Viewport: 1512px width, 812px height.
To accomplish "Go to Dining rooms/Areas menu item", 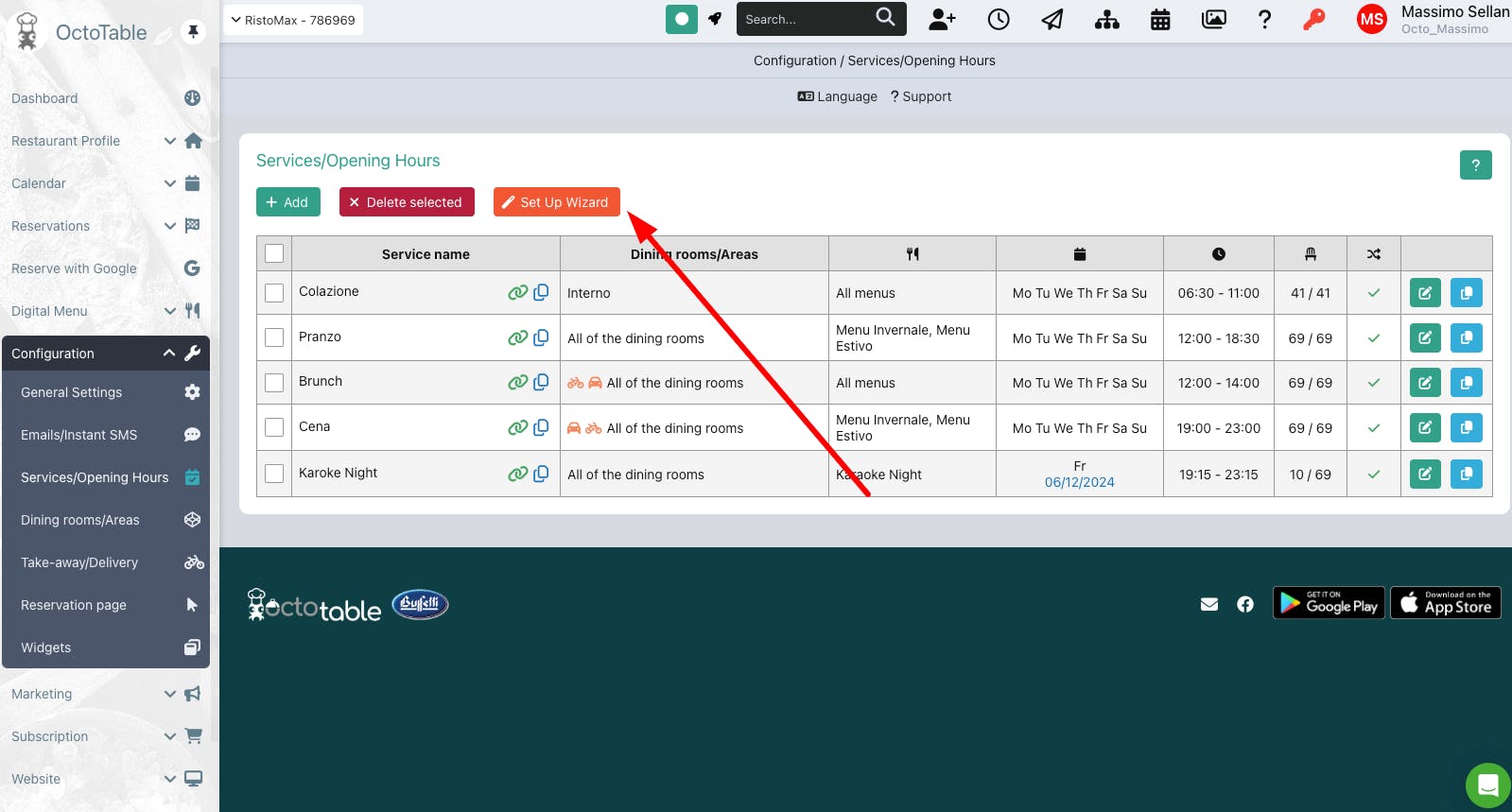I will 106,520.
